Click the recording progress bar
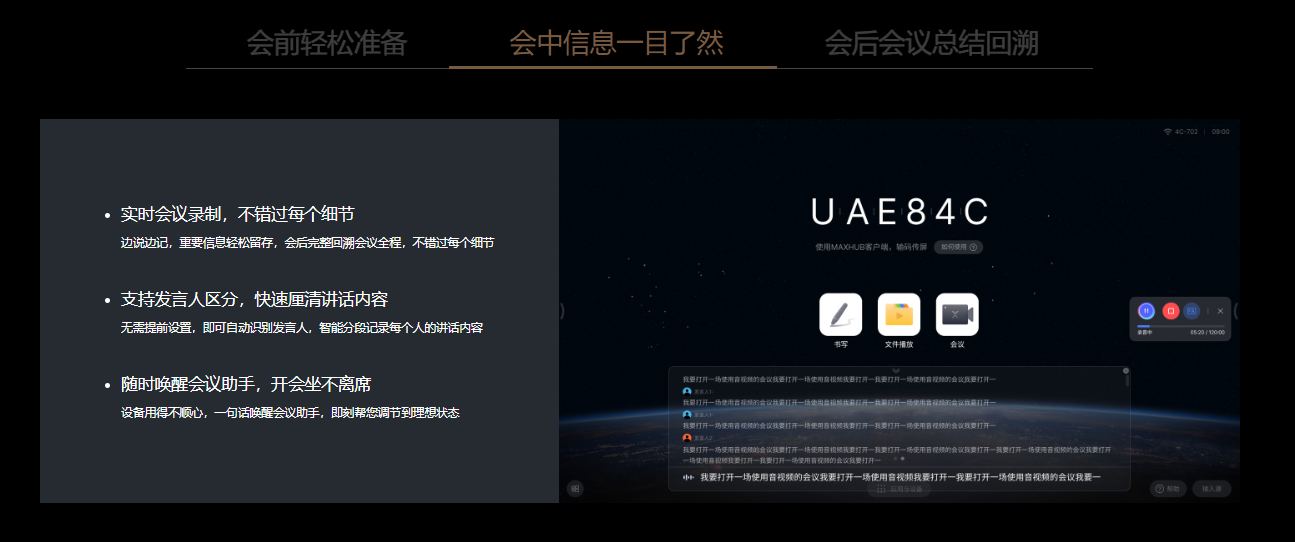Image resolution: width=1295 pixels, height=542 pixels. [1180, 326]
